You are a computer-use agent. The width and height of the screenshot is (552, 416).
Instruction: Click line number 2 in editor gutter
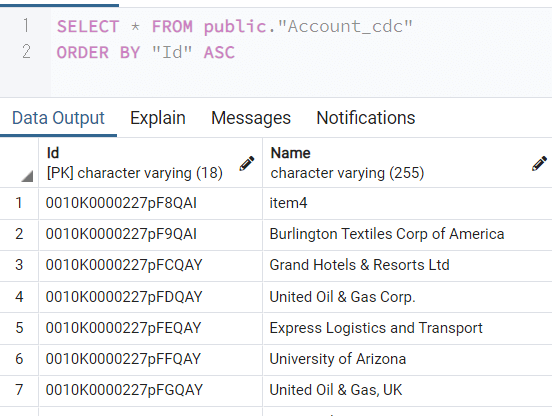point(26,51)
